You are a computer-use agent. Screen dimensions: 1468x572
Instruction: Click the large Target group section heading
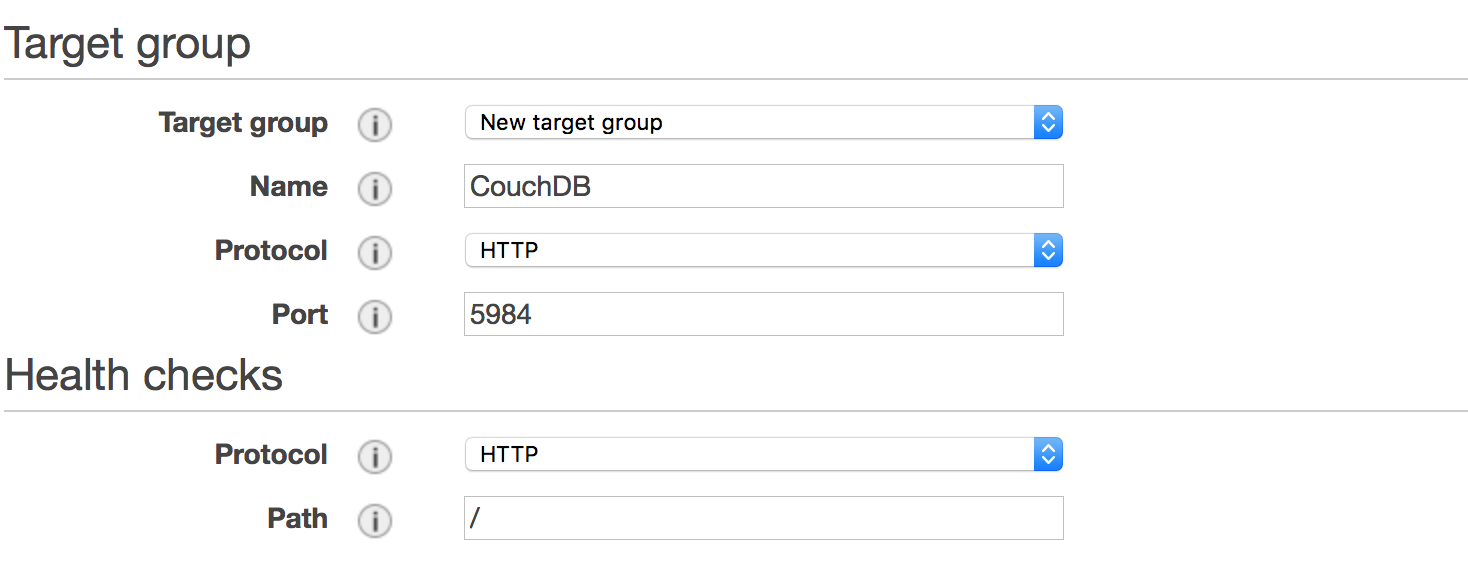[x=128, y=44]
